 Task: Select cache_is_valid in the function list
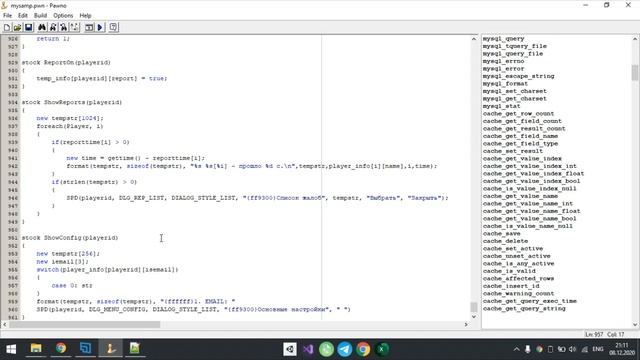(x=509, y=271)
